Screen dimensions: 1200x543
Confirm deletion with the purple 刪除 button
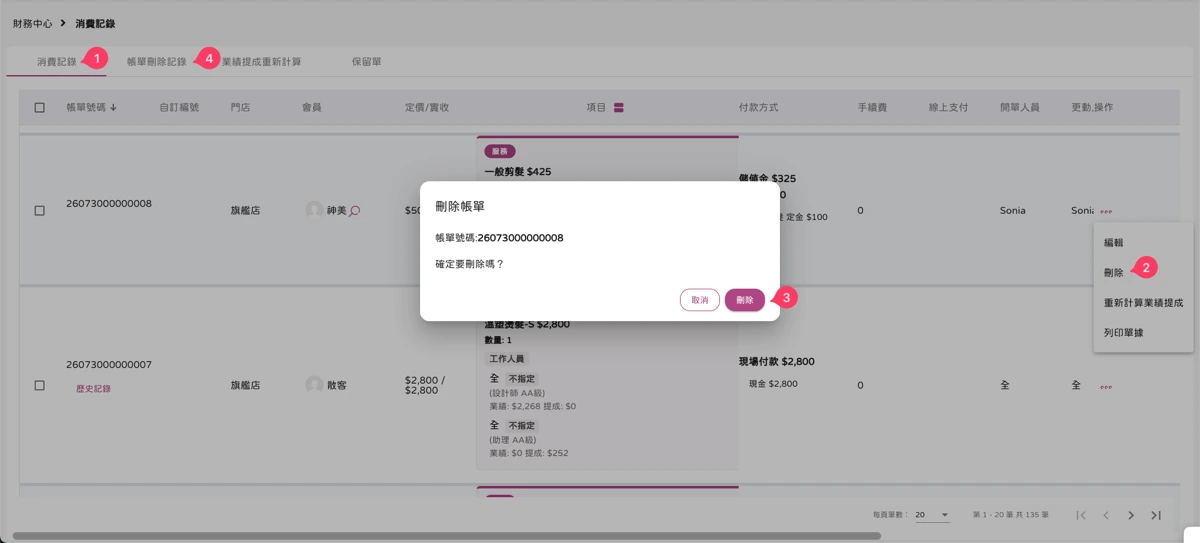coord(745,300)
